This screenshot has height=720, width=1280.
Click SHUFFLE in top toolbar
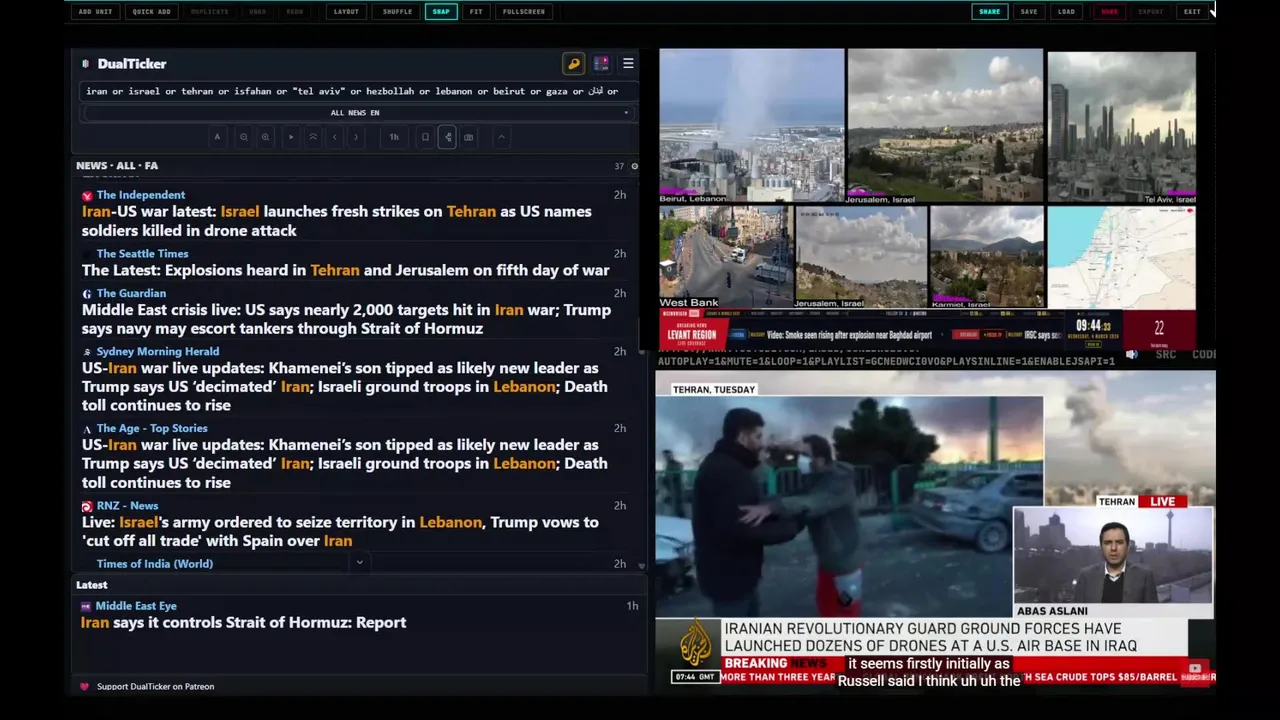tap(397, 12)
